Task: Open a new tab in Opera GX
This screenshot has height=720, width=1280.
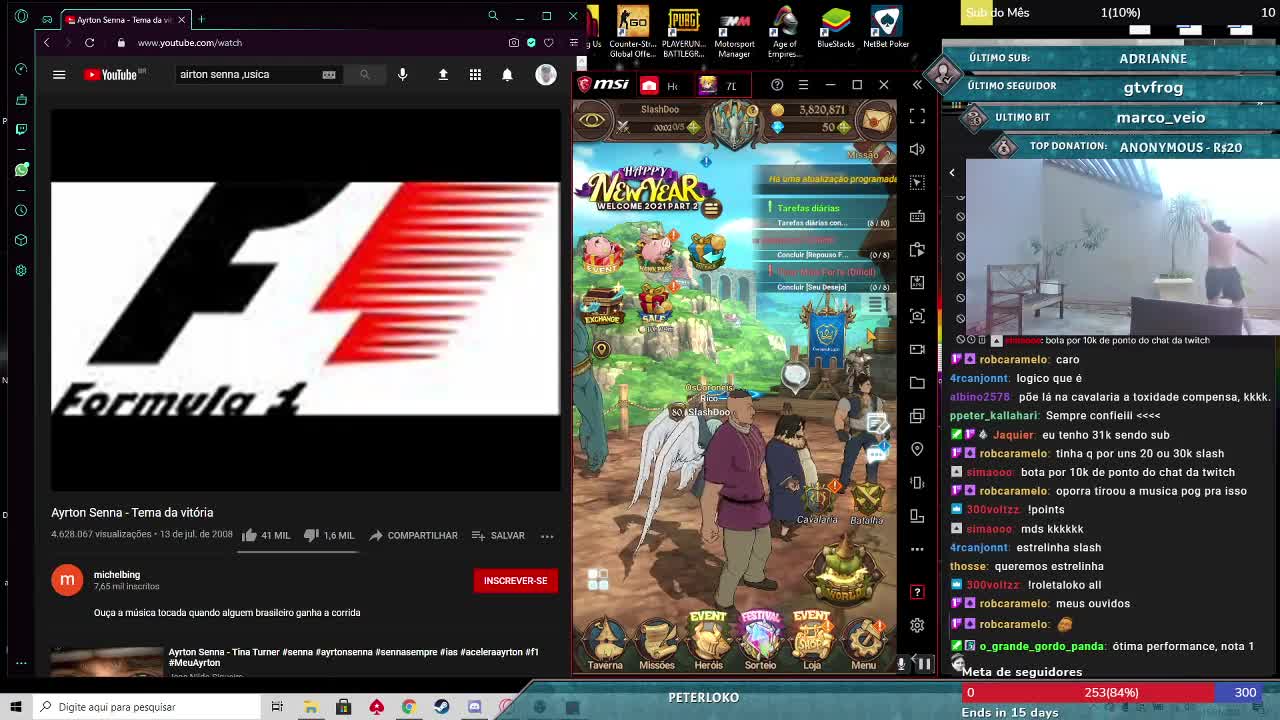Action: coord(201,19)
